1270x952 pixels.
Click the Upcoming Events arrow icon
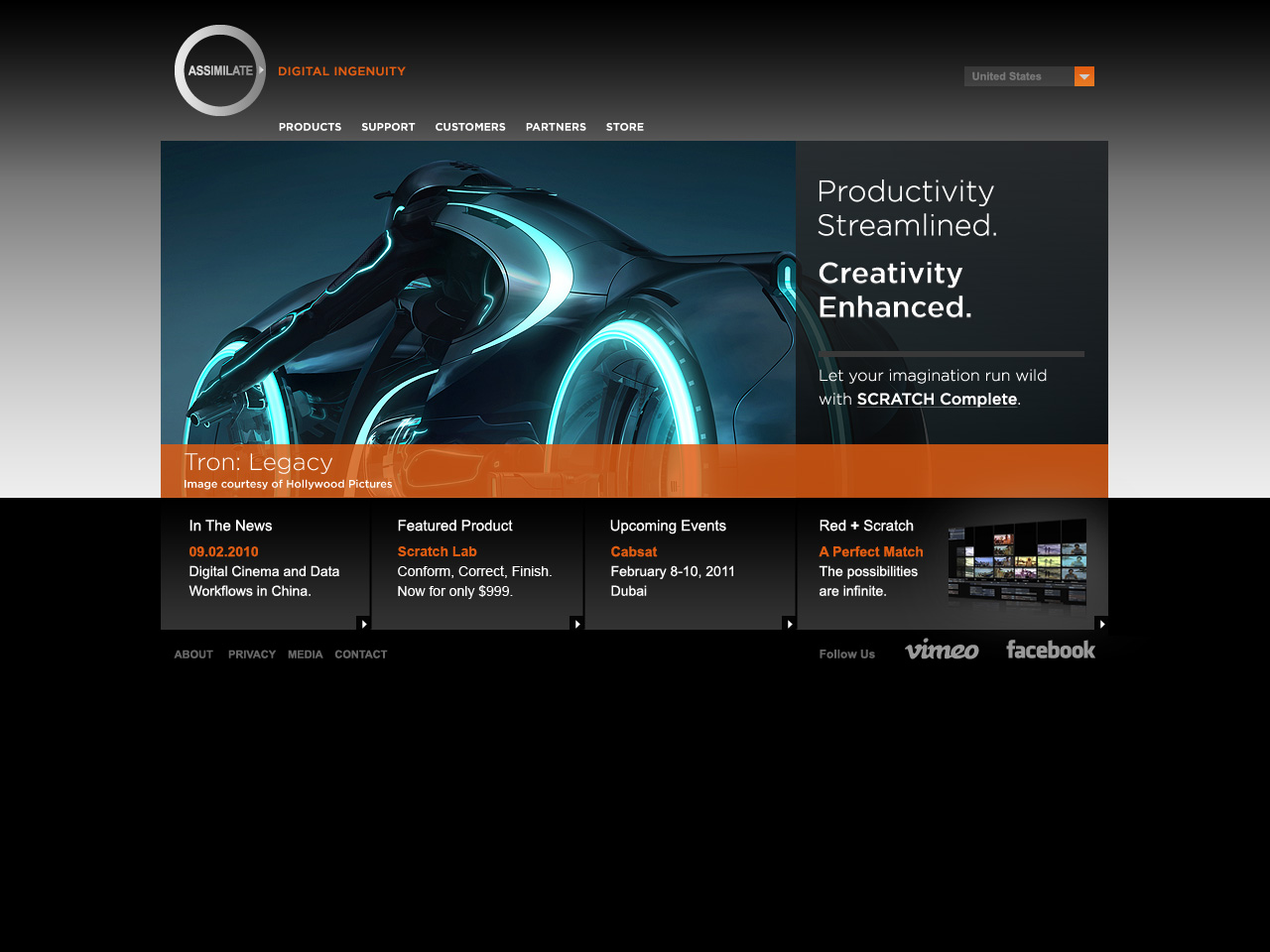(x=789, y=623)
